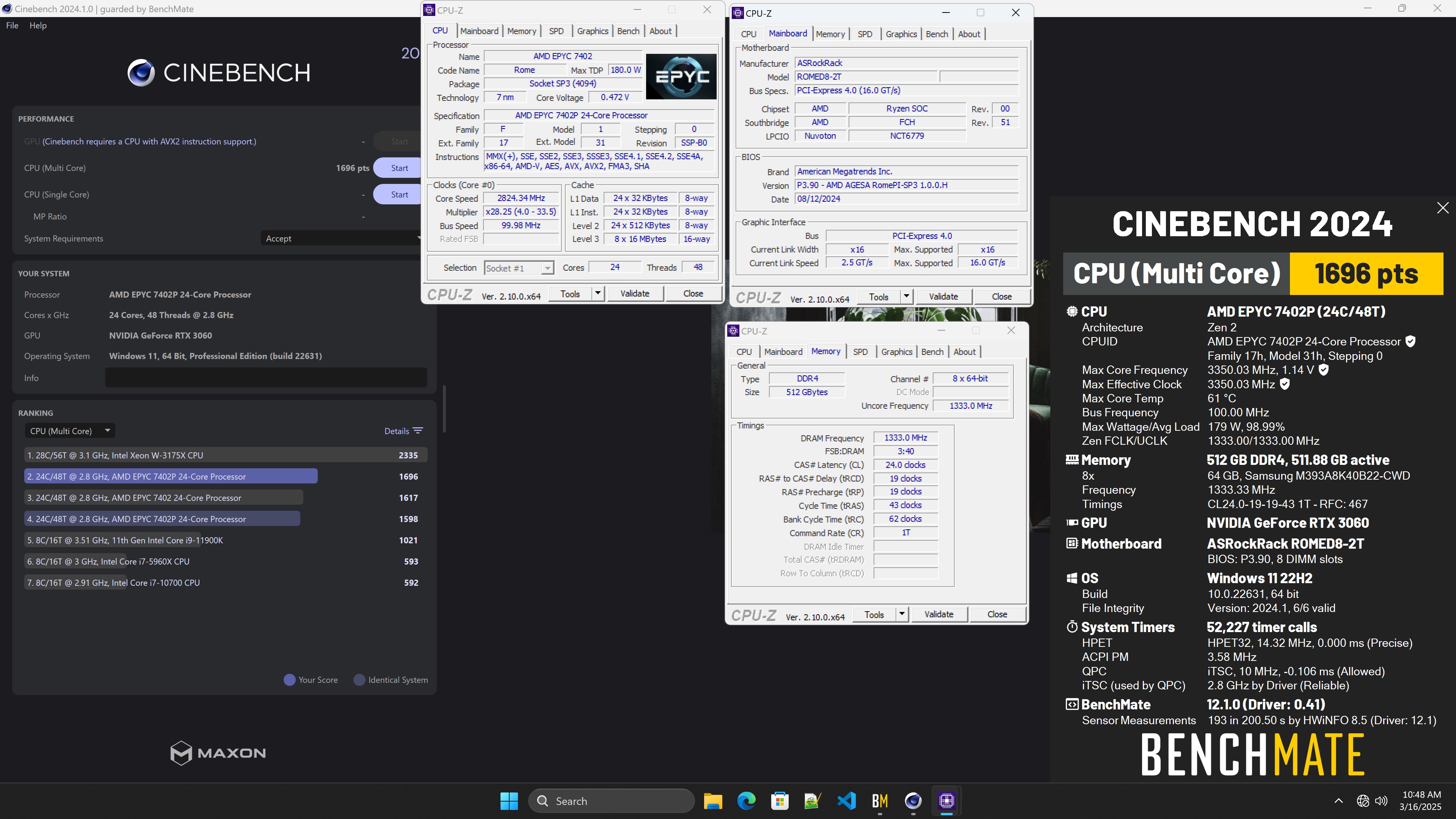1456x819 pixels.
Task: Select ranking row Core i7-10700
Action: 226,583
